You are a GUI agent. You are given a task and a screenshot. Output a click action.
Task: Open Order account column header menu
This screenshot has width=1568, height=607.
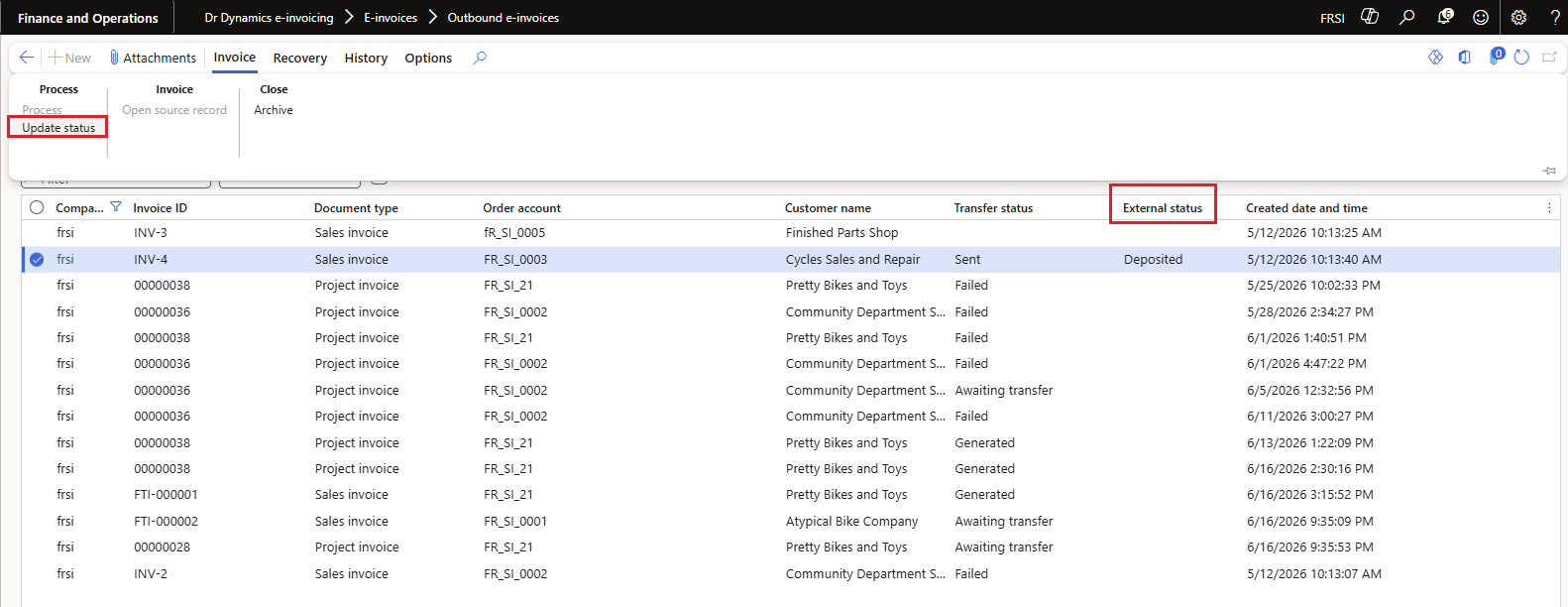point(521,207)
